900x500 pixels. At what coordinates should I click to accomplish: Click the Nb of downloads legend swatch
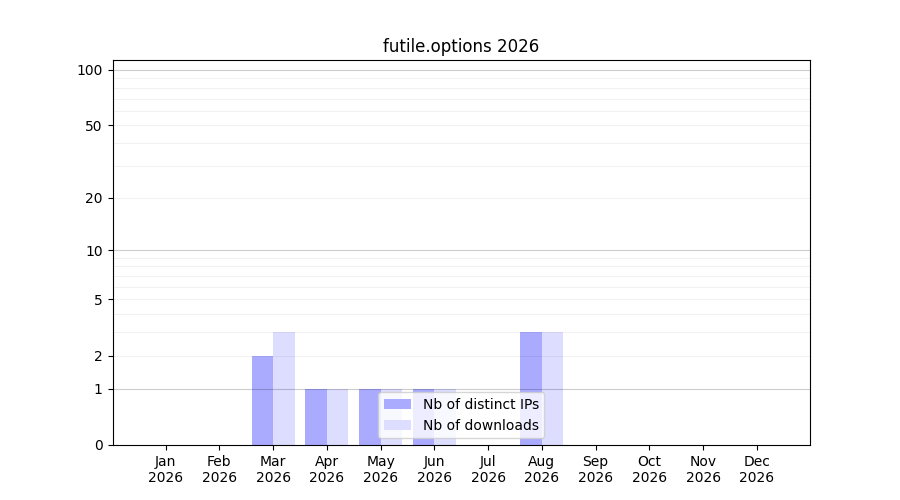pos(397,425)
